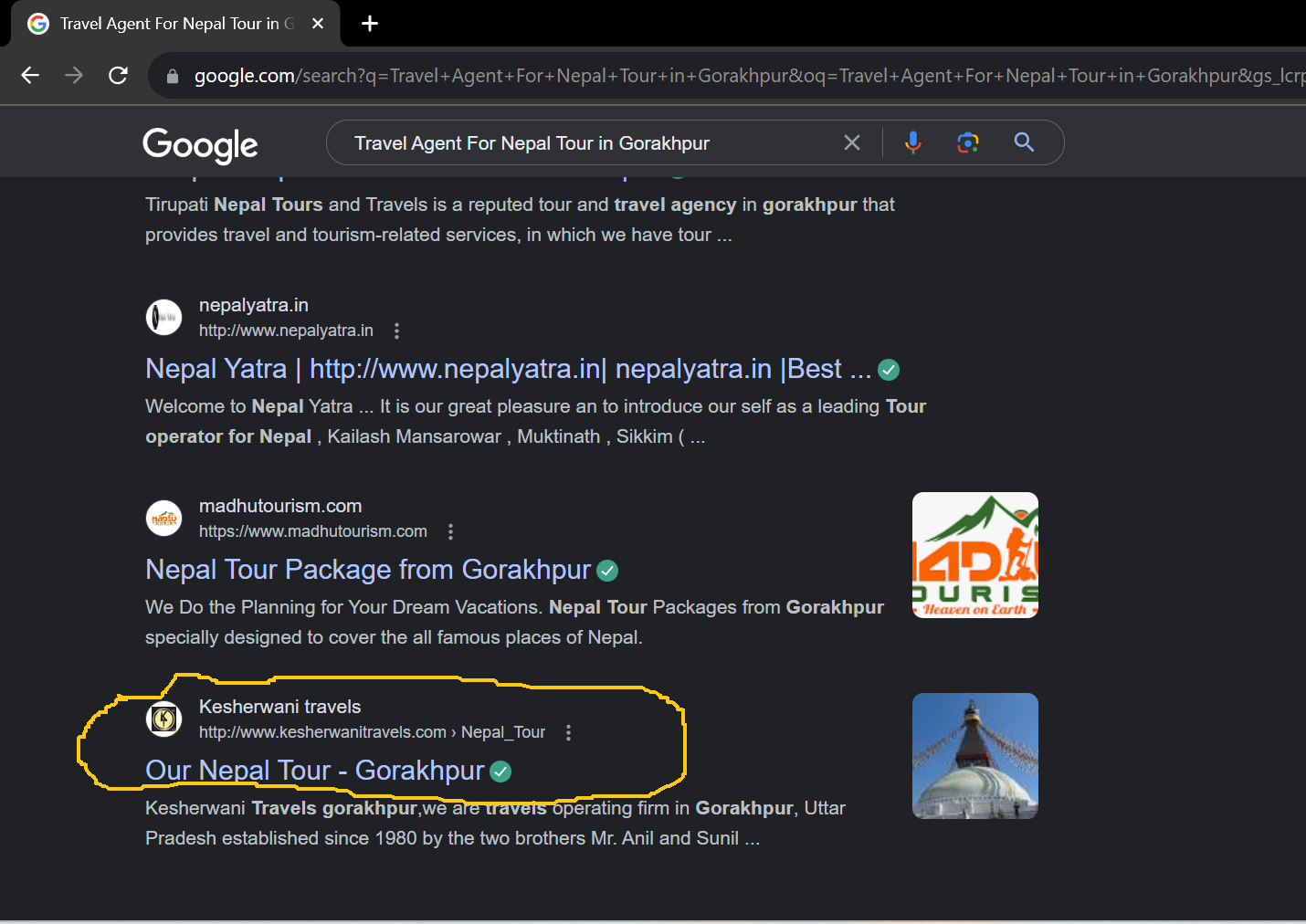The image size is (1306, 924).
Task: Open a new browser tab
Action: (x=370, y=24)
